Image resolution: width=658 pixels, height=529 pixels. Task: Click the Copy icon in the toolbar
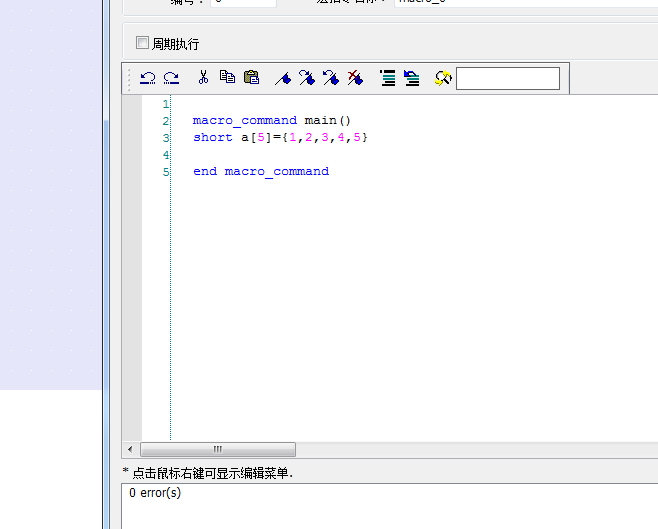tap(227, 78)
